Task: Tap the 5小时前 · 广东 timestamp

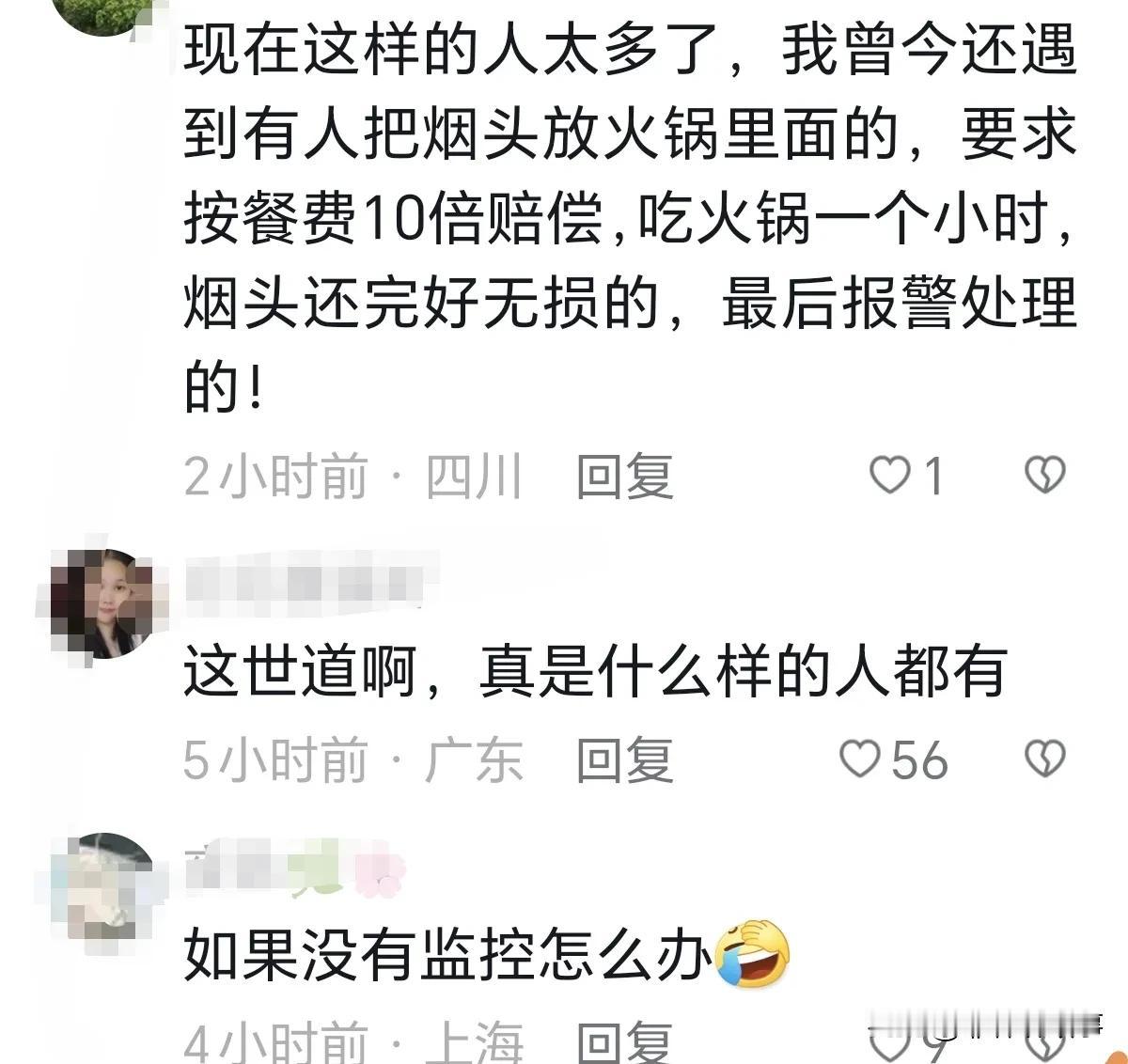Action: pyautogui.click(x=352, y=759)
